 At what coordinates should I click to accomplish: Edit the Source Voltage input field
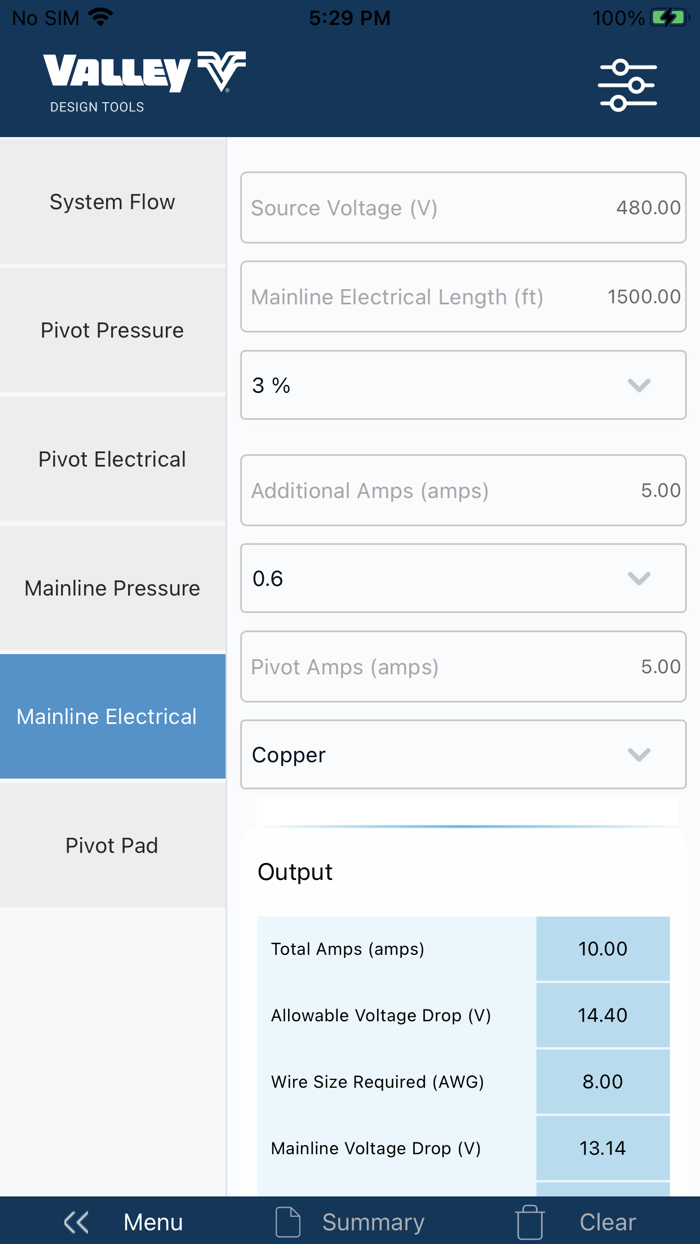[463, 208]
